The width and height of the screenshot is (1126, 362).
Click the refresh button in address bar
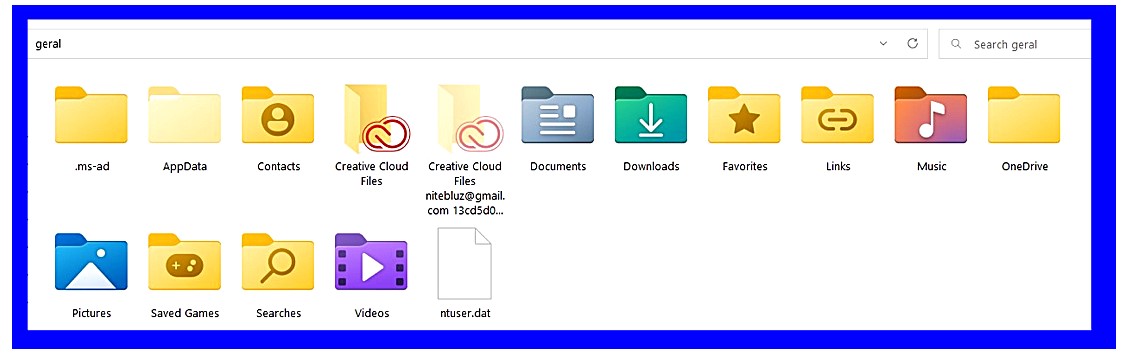pyautogui.click(x=913, y=43)
